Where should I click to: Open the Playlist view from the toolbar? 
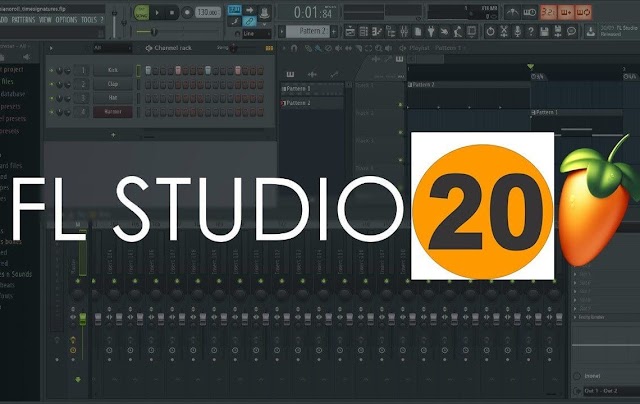pyautogui.click(x=350, y=31)
